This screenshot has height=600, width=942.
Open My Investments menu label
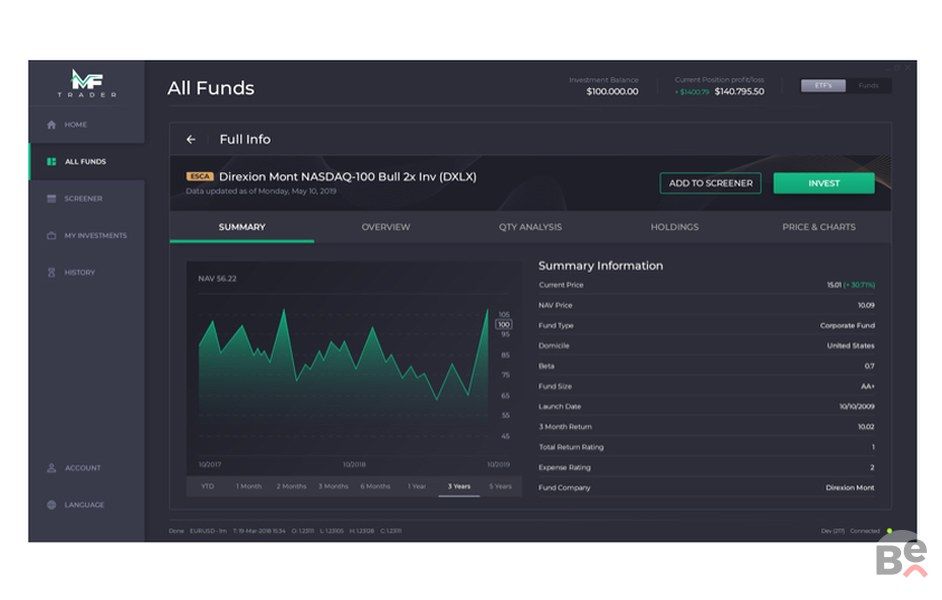coord(96,235)
